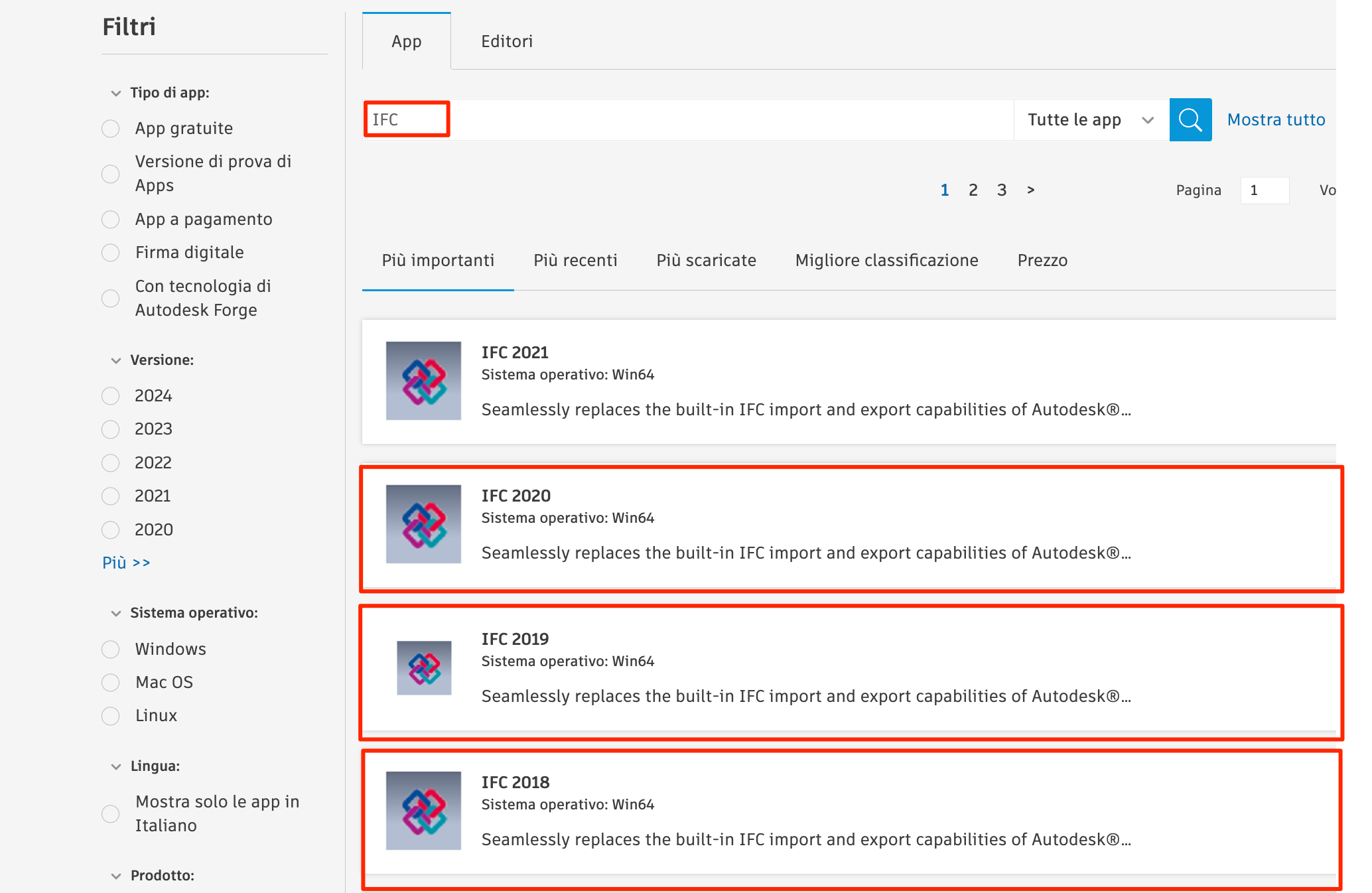Click the next page arrow
The image size is (1372, 893).
click(x=1030, y=190)
